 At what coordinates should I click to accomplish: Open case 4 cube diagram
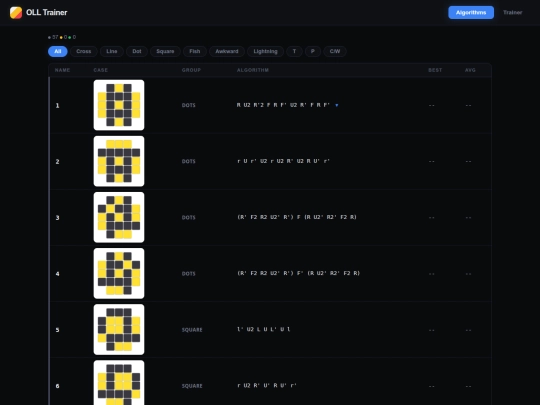pyautogui.click(x=119, y=273)
